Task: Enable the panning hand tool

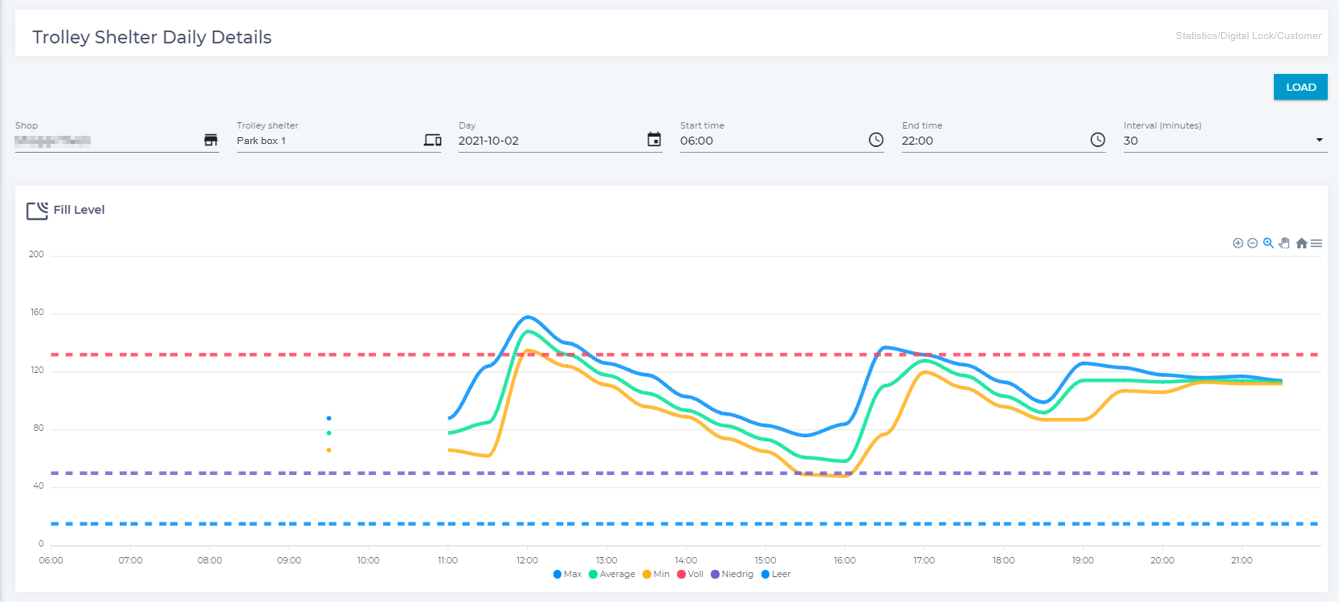Action: click(1284, 243)
